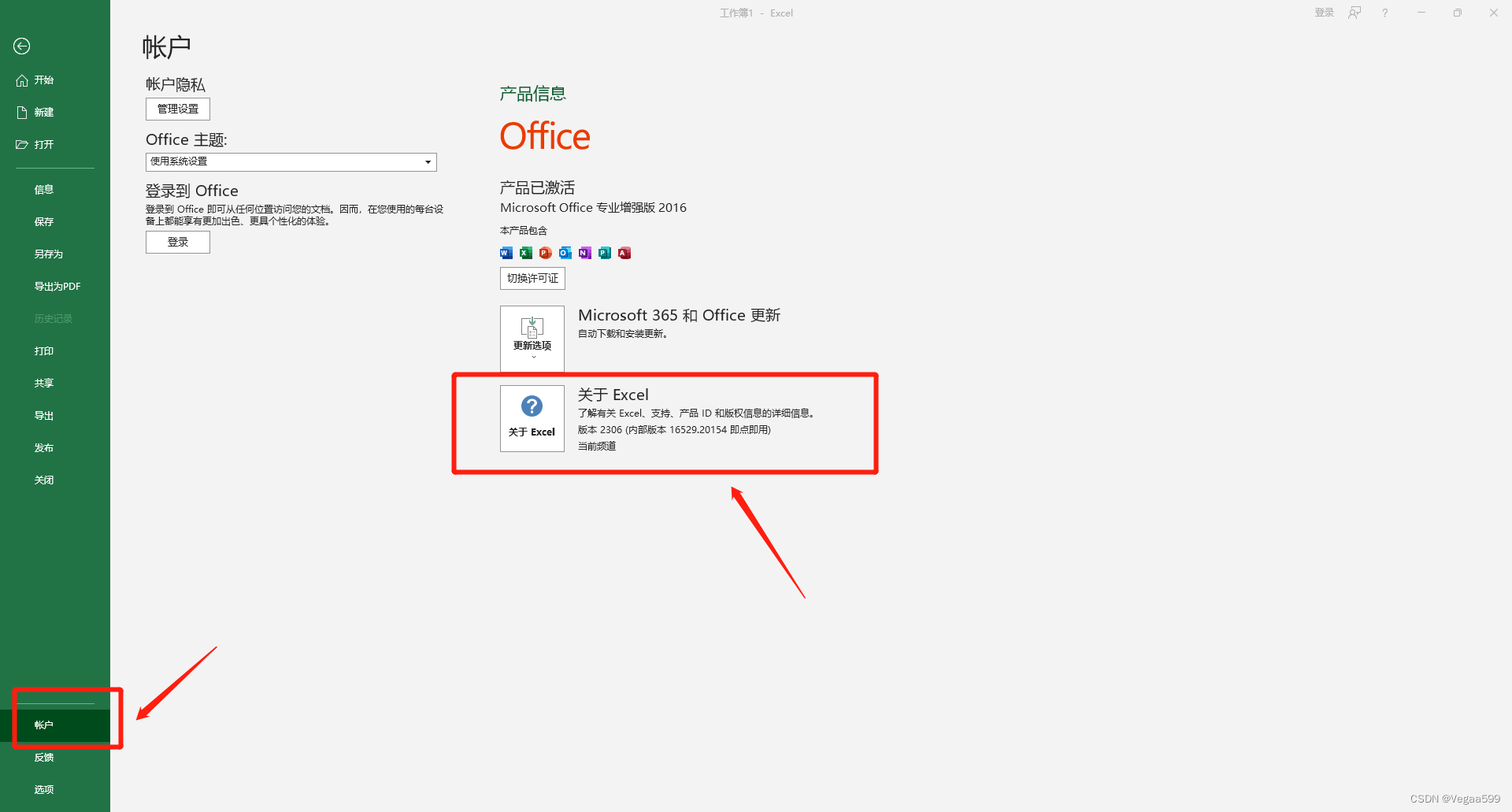
Task: Select 另存为 in the sidebar
Action: point(55,254)
